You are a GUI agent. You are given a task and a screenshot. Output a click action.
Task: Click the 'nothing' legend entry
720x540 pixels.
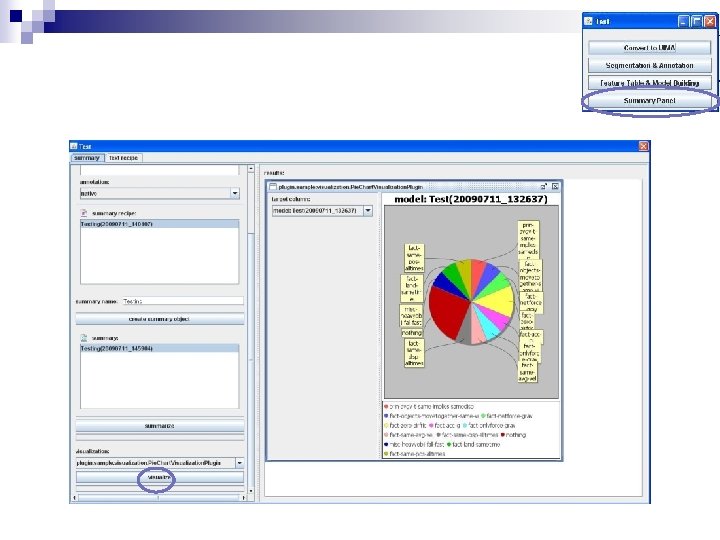[x=513, y=435]
